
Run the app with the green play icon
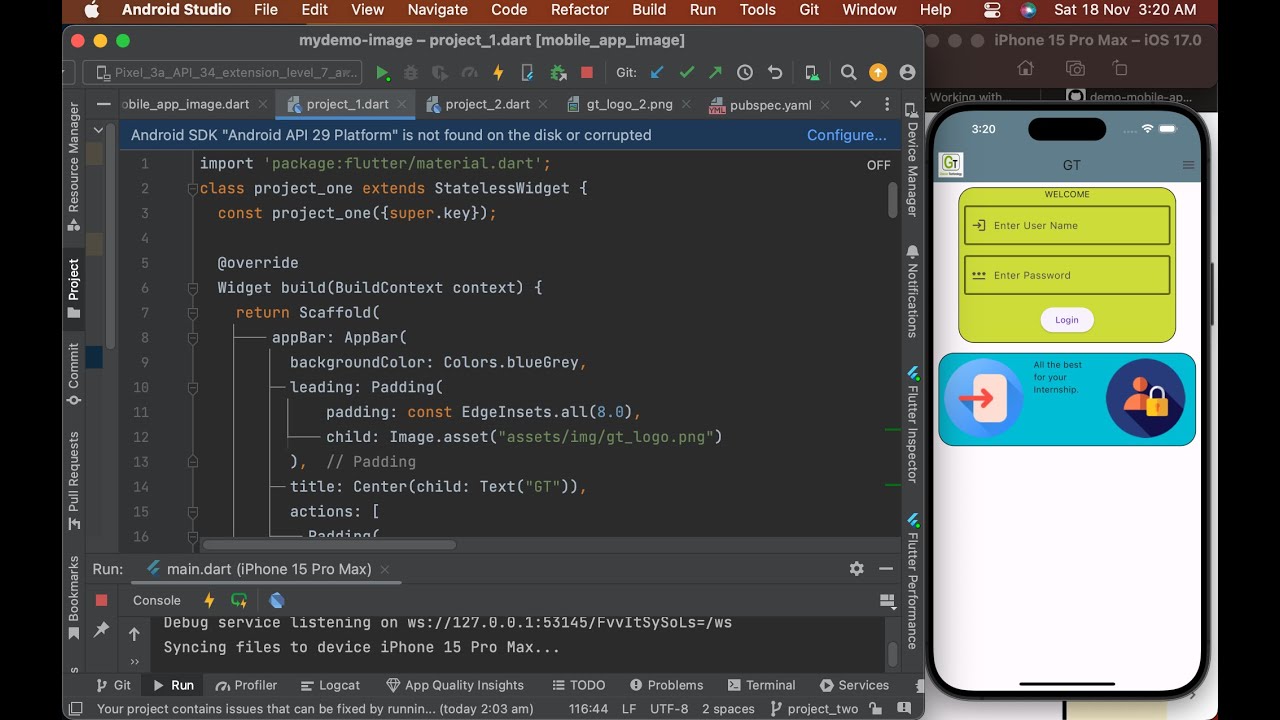pyautogui.click(x=382, y=73)
